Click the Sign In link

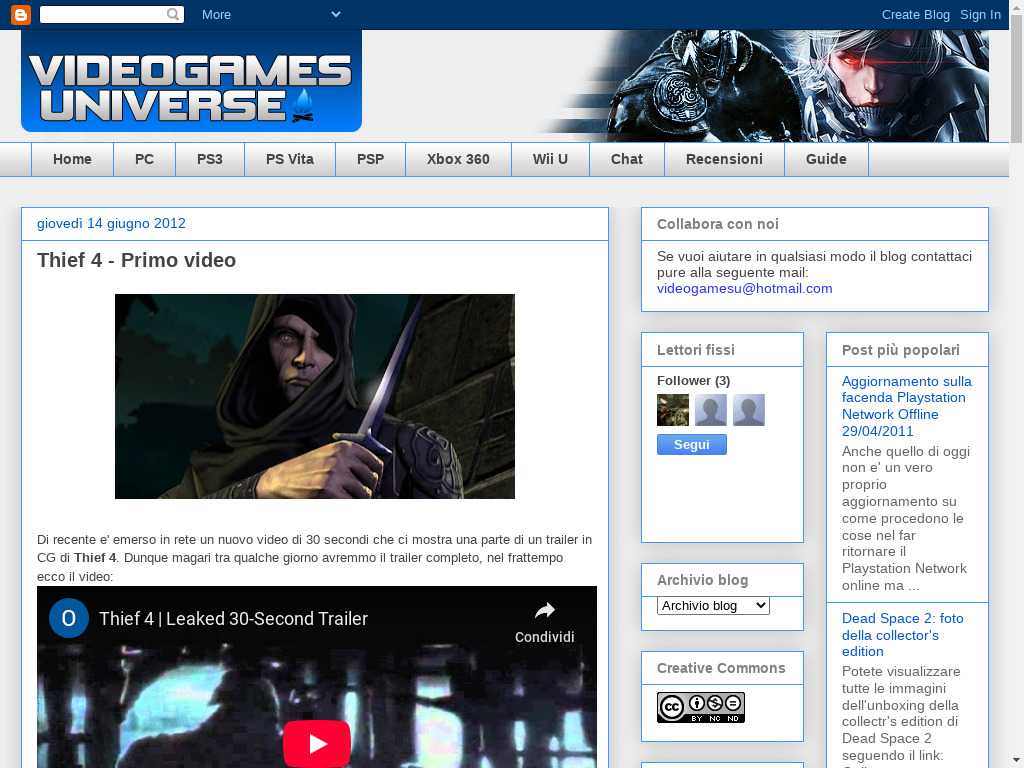click(980, 14)
